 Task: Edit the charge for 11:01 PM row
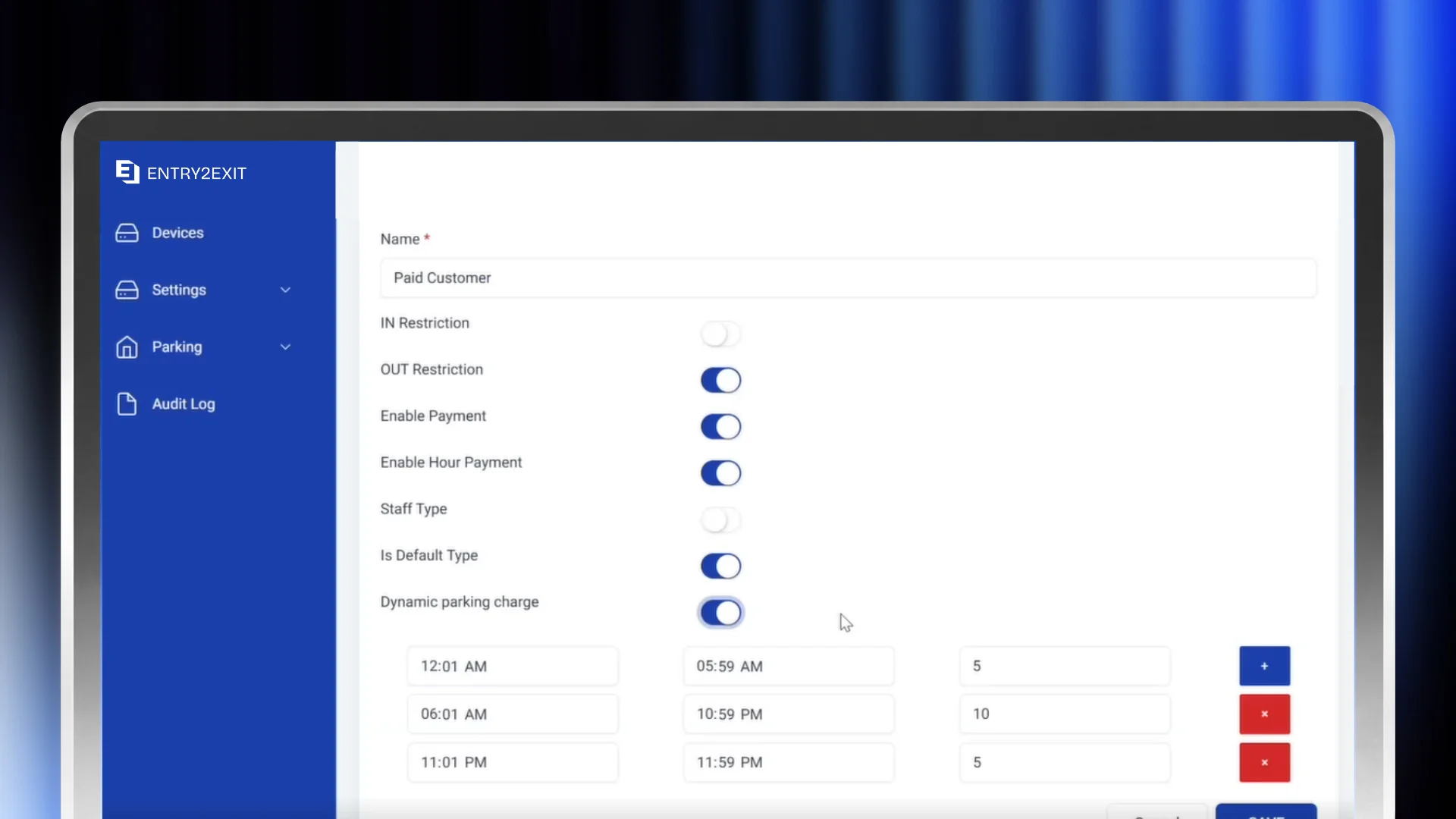[x=1065, y=762]
